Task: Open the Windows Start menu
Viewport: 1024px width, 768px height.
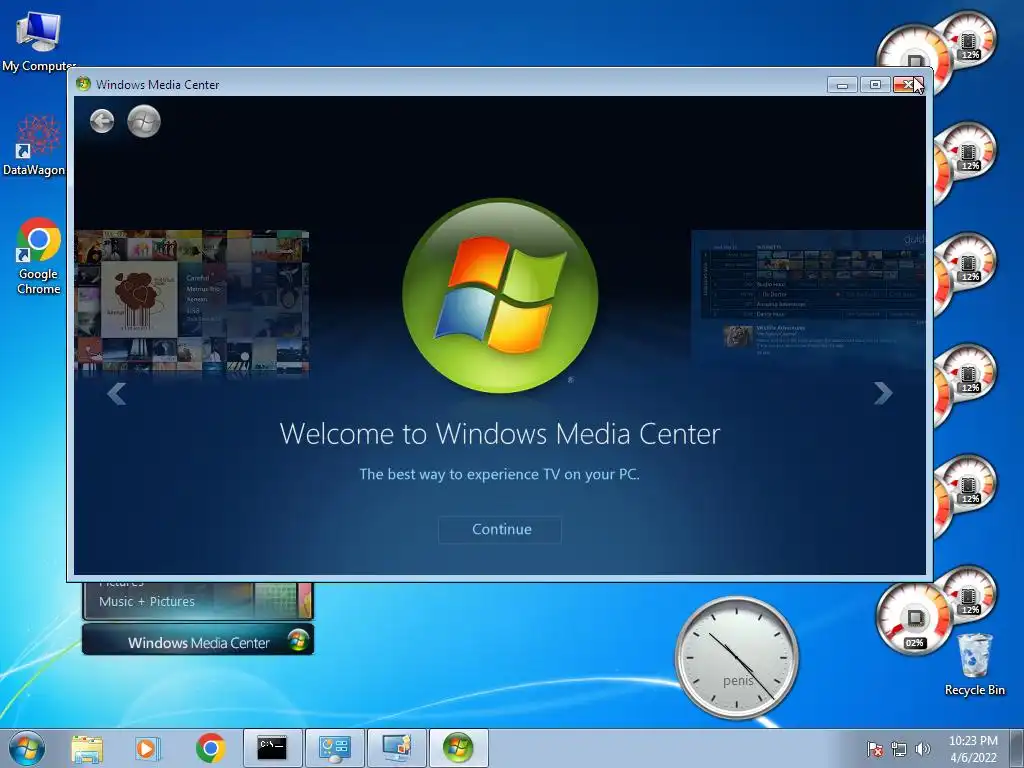Action: click(x=27, y=748)
